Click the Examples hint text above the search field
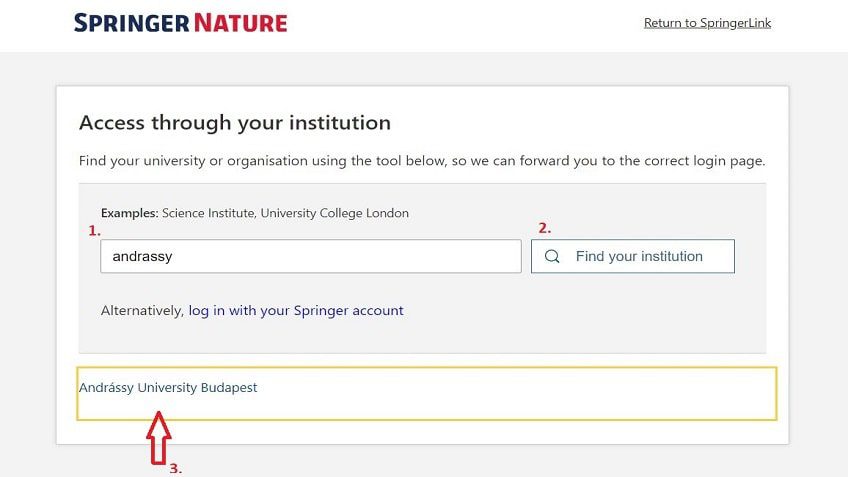 point(130,213)
